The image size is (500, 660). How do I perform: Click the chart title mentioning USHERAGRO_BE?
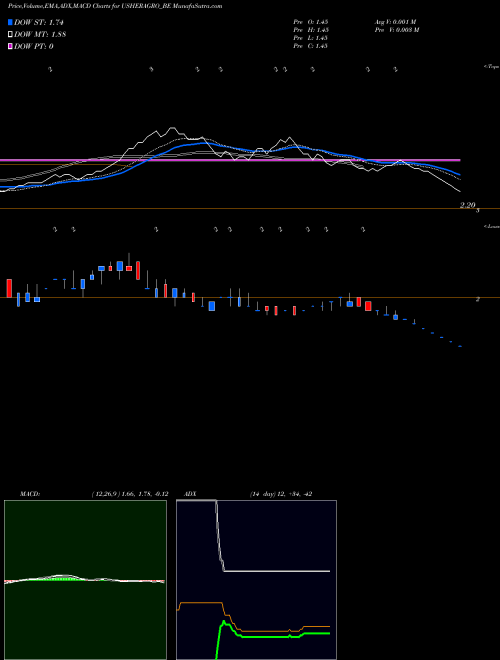[x=115, y=6]
